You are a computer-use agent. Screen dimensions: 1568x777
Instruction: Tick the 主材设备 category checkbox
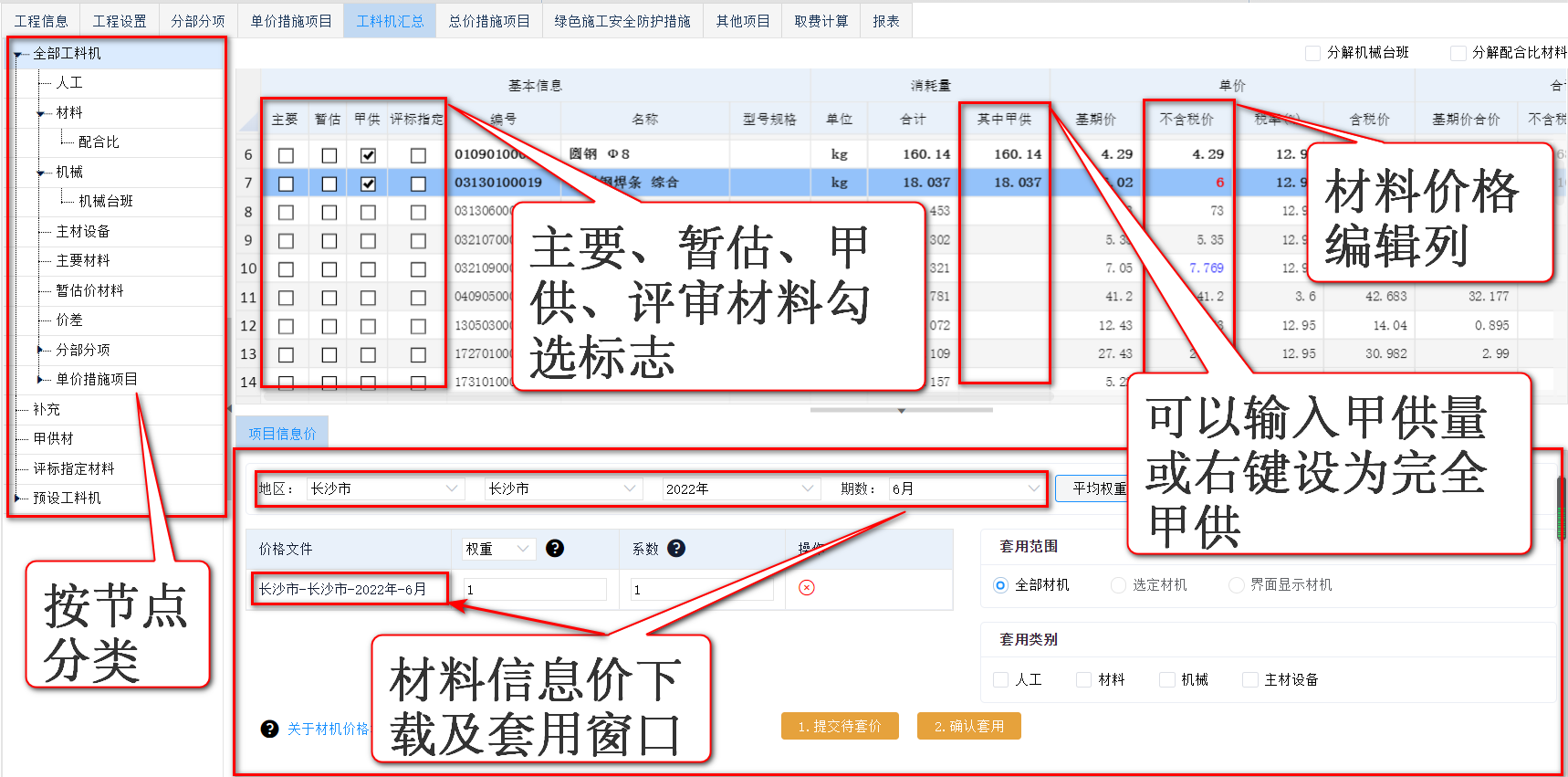pos(1249,679)
